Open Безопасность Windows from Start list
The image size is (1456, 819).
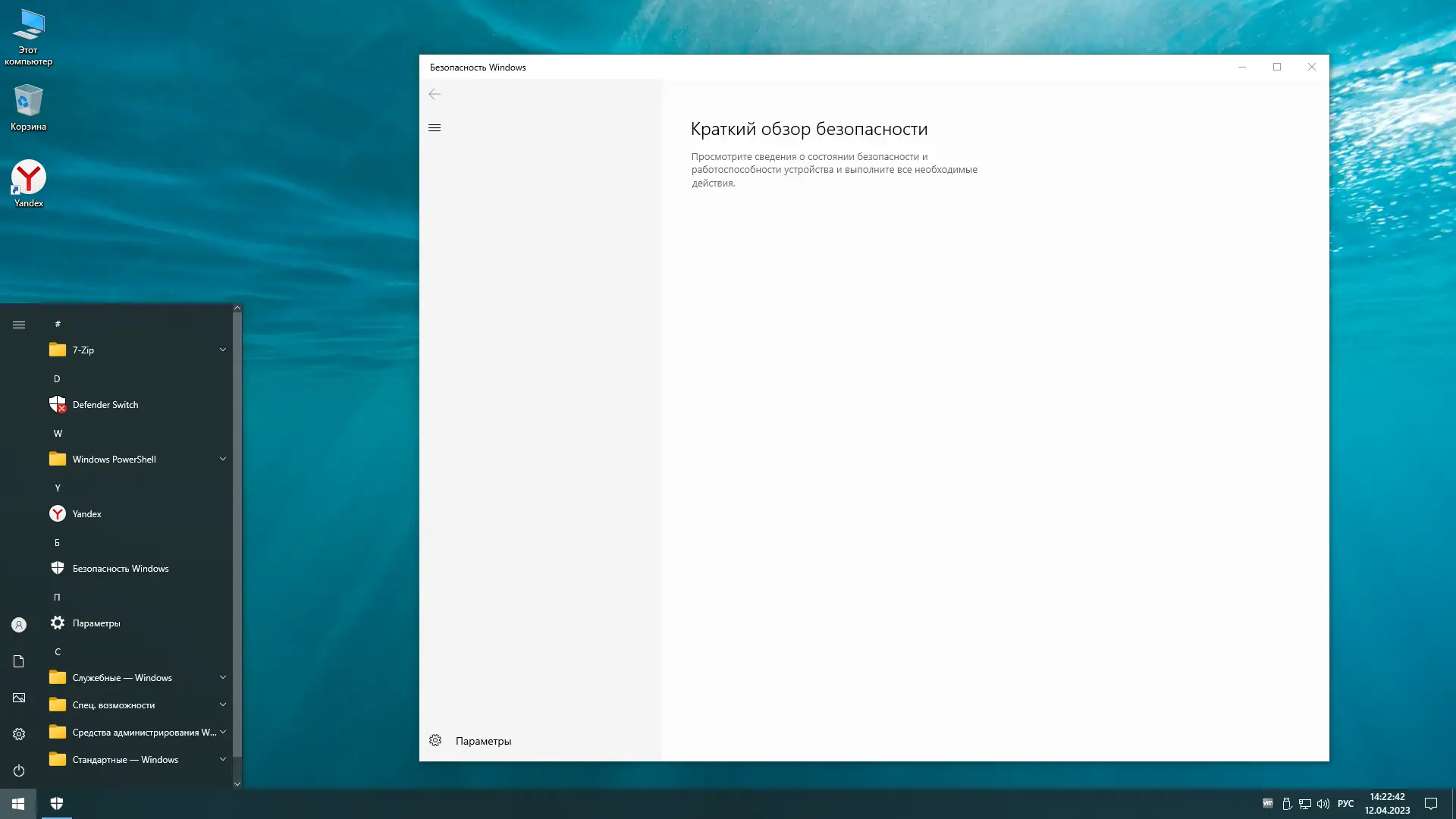[x=120, y=569]
